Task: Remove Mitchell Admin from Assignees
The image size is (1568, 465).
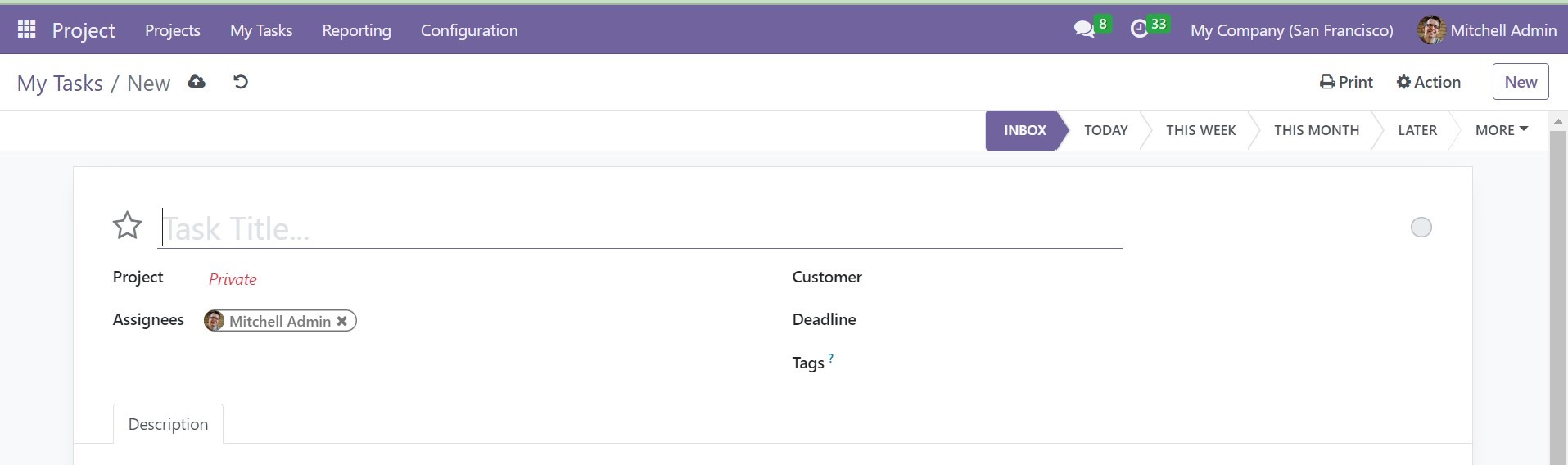Action: (342, 321)
